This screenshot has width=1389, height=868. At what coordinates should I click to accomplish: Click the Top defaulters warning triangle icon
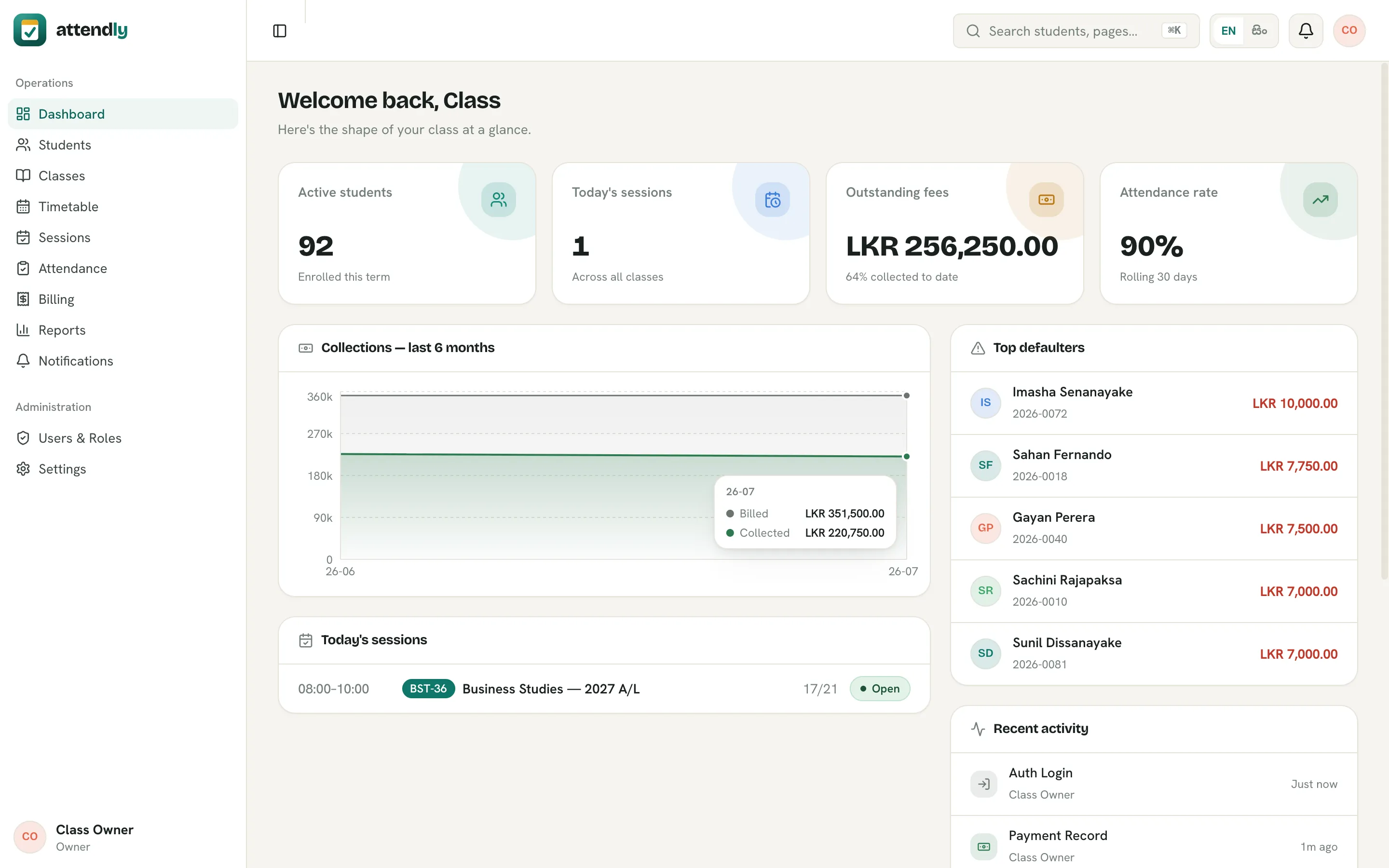(978, 349)
